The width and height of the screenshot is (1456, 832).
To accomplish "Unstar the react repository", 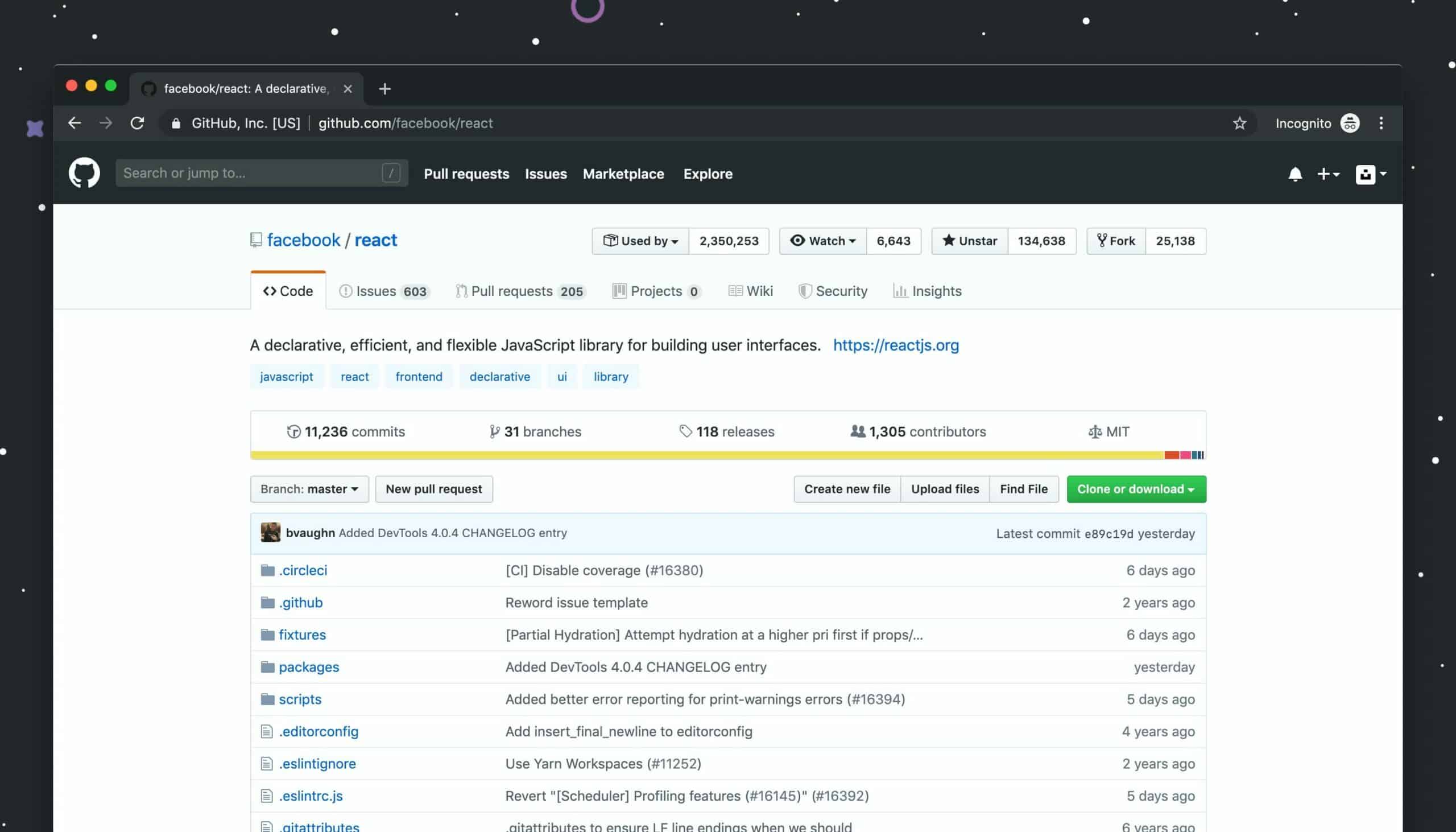I will [x=969, y=241].
